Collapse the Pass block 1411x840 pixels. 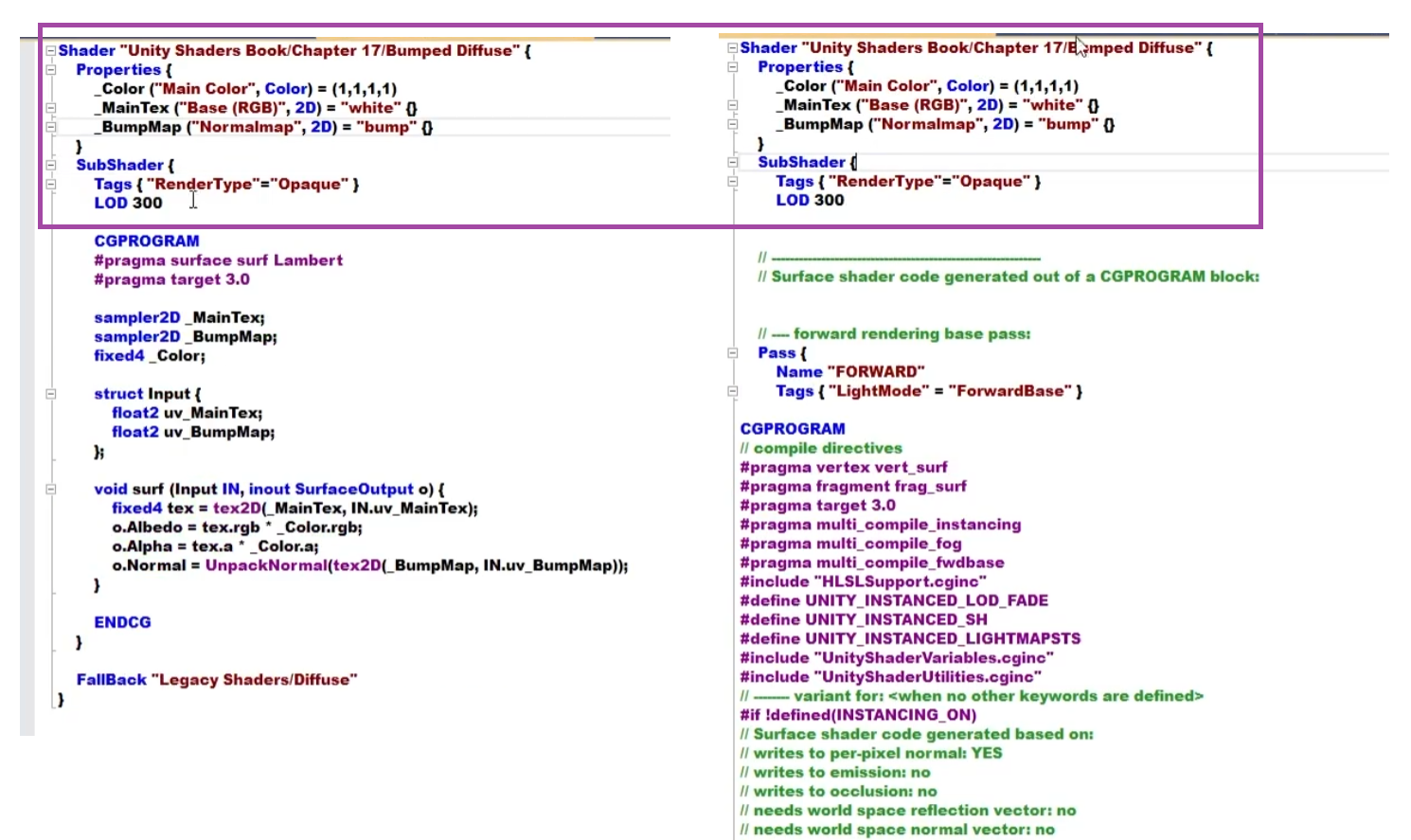(x=732, y=353)
